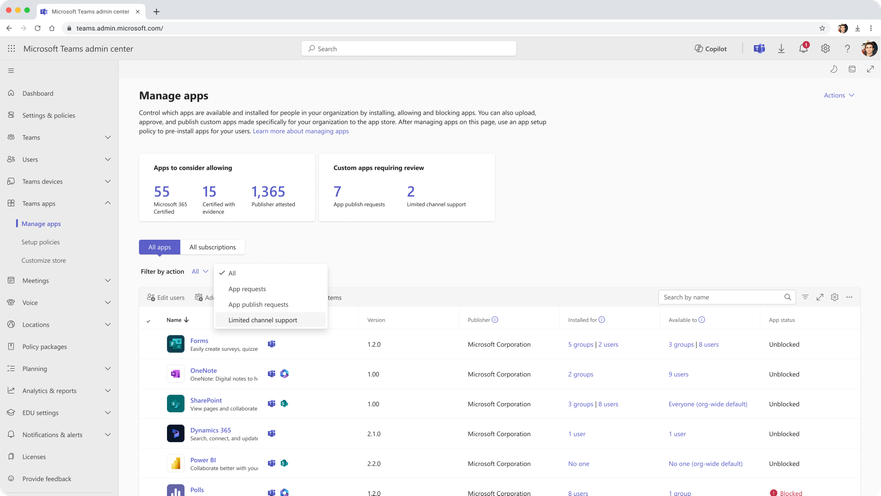
Task: Expand the Meetings section
Action: pos(107,280)
